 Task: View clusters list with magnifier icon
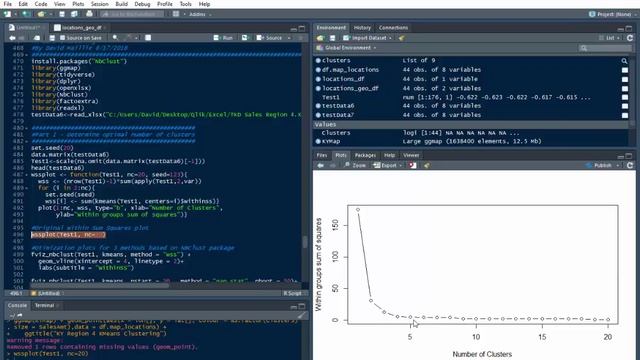(x=624, y=61)
